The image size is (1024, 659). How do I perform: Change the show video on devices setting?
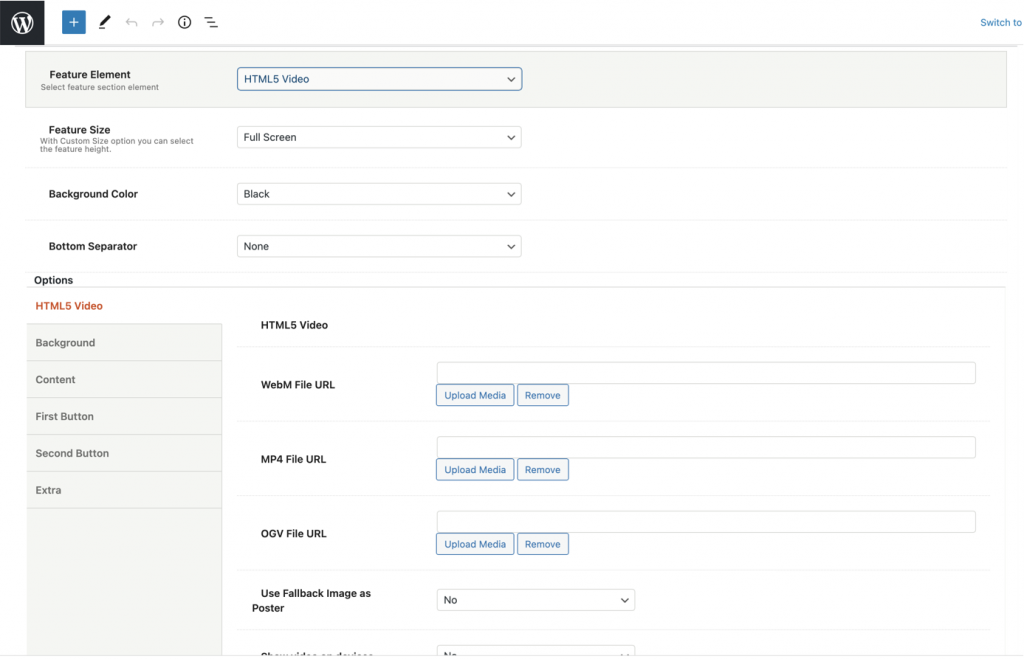coord(535,653)
